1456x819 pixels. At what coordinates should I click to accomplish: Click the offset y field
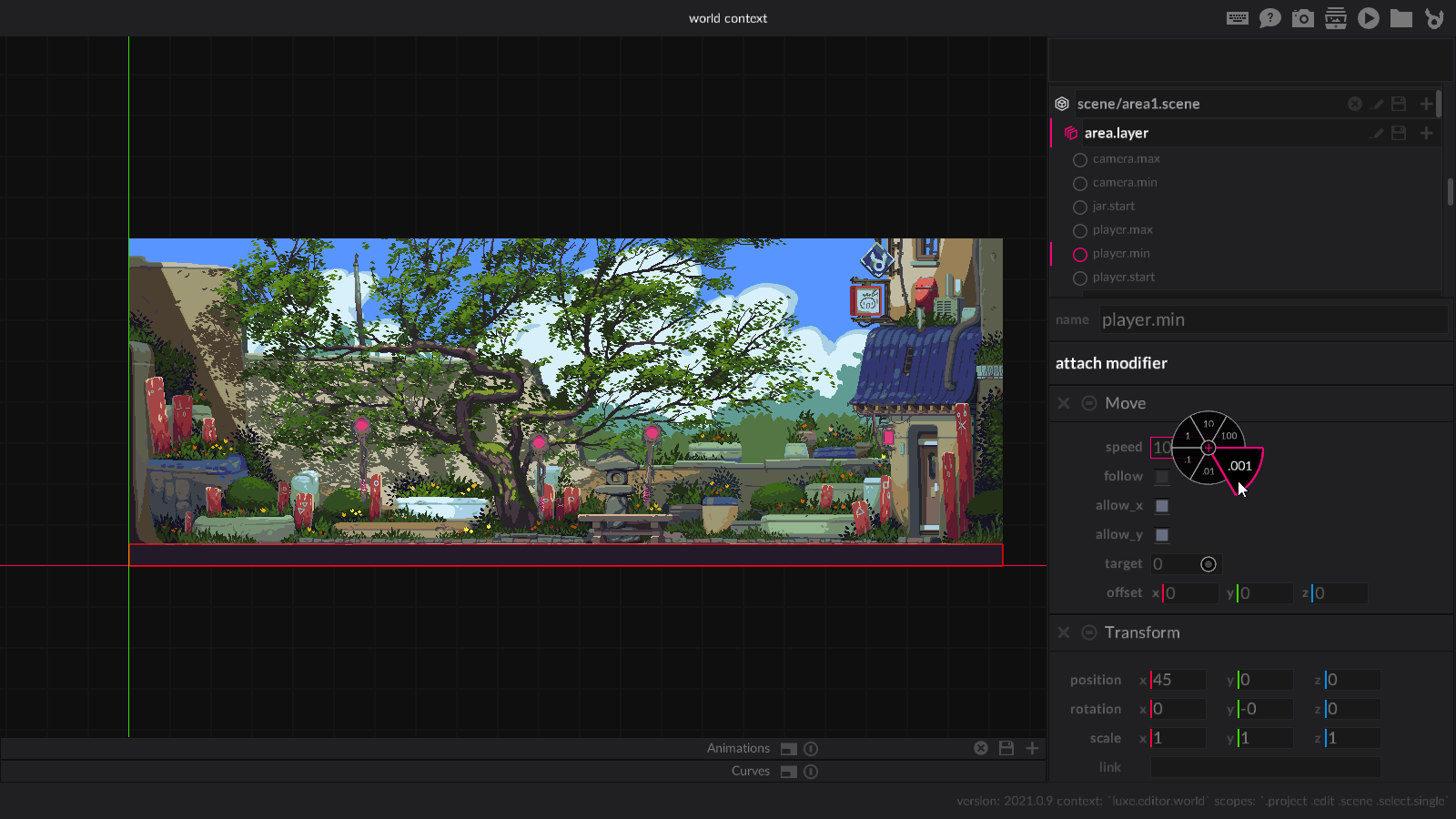[1265, 593]
